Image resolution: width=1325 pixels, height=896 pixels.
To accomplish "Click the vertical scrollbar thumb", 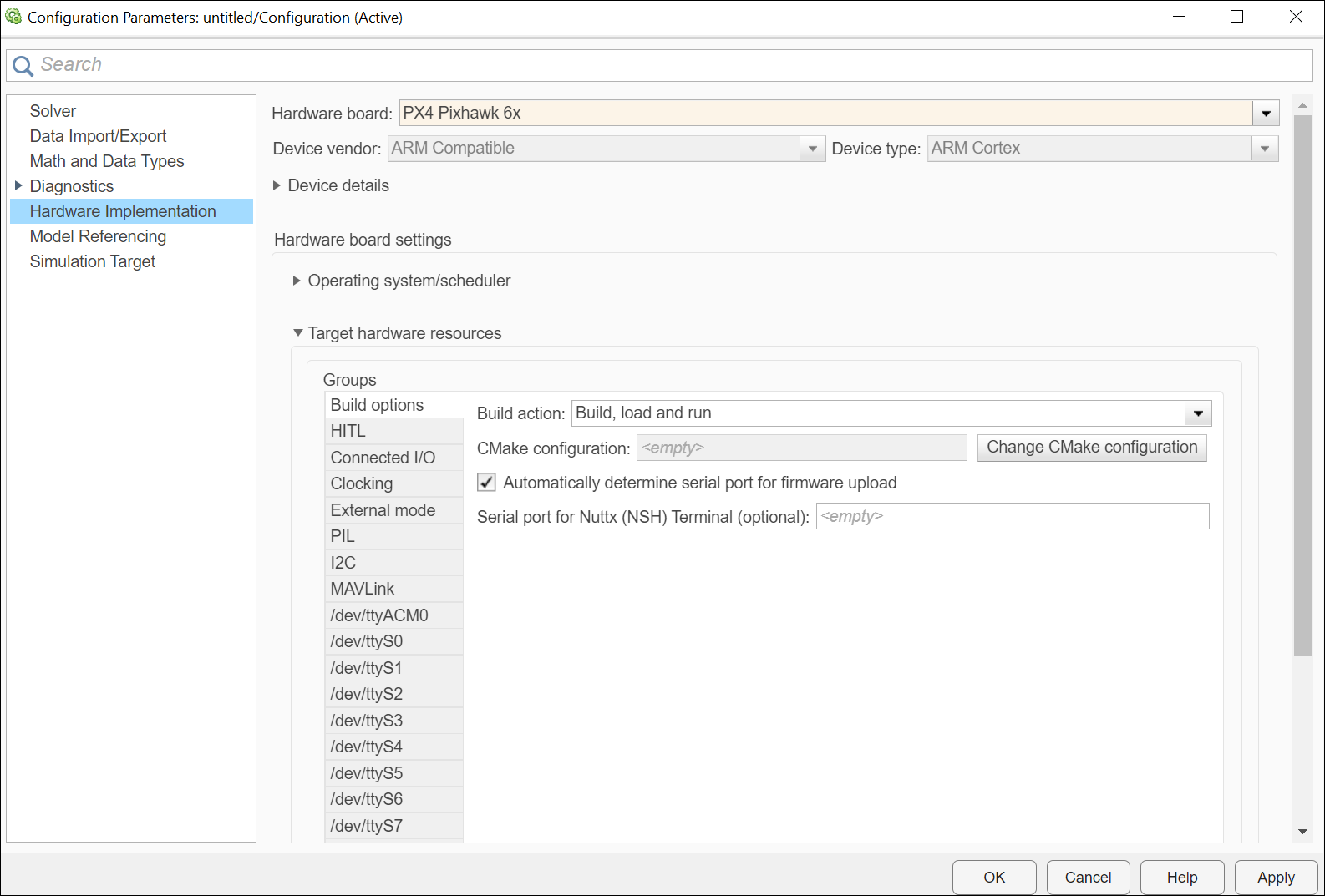I will (x=1302, y=386).
